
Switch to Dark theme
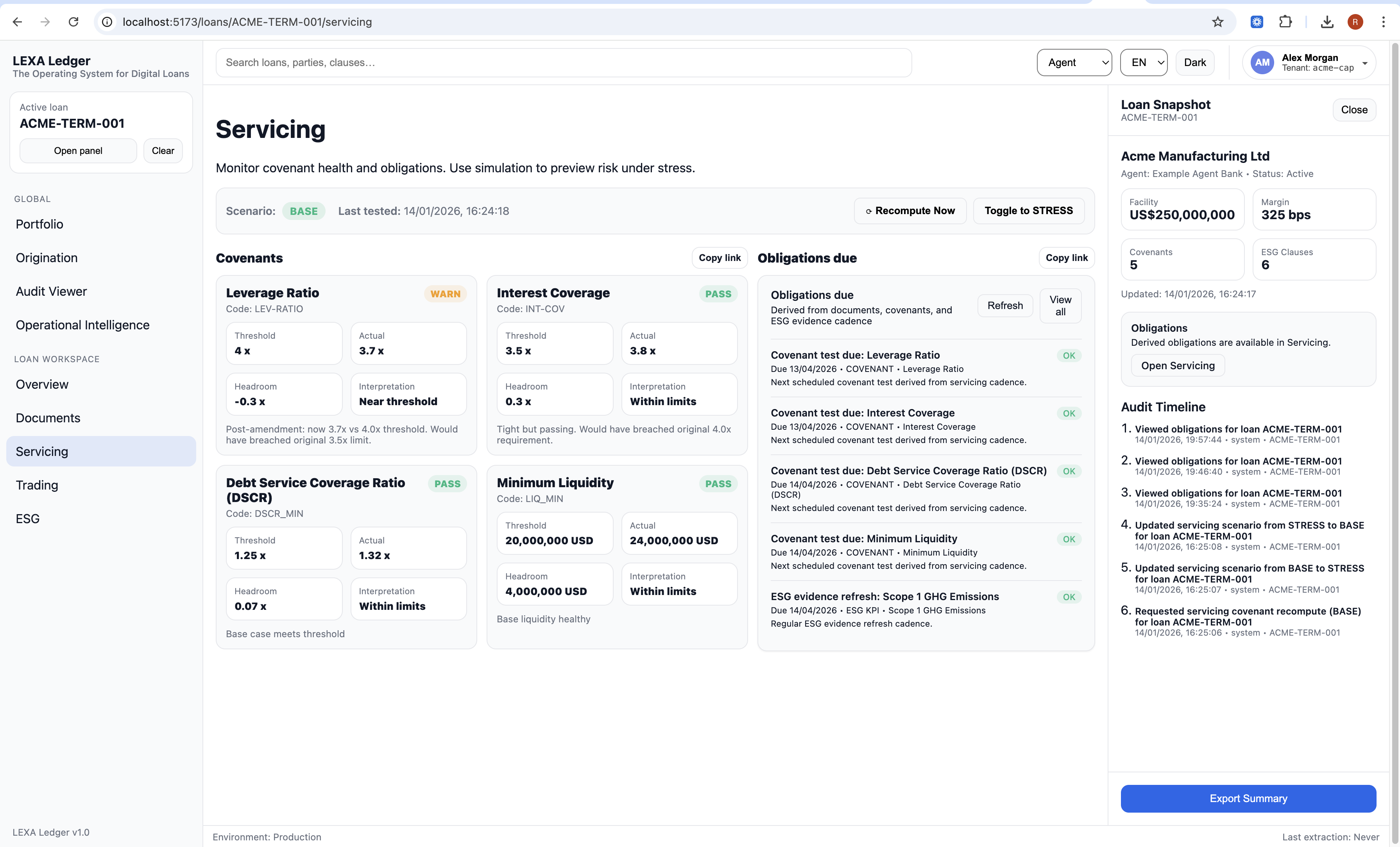click(1194, 63)
